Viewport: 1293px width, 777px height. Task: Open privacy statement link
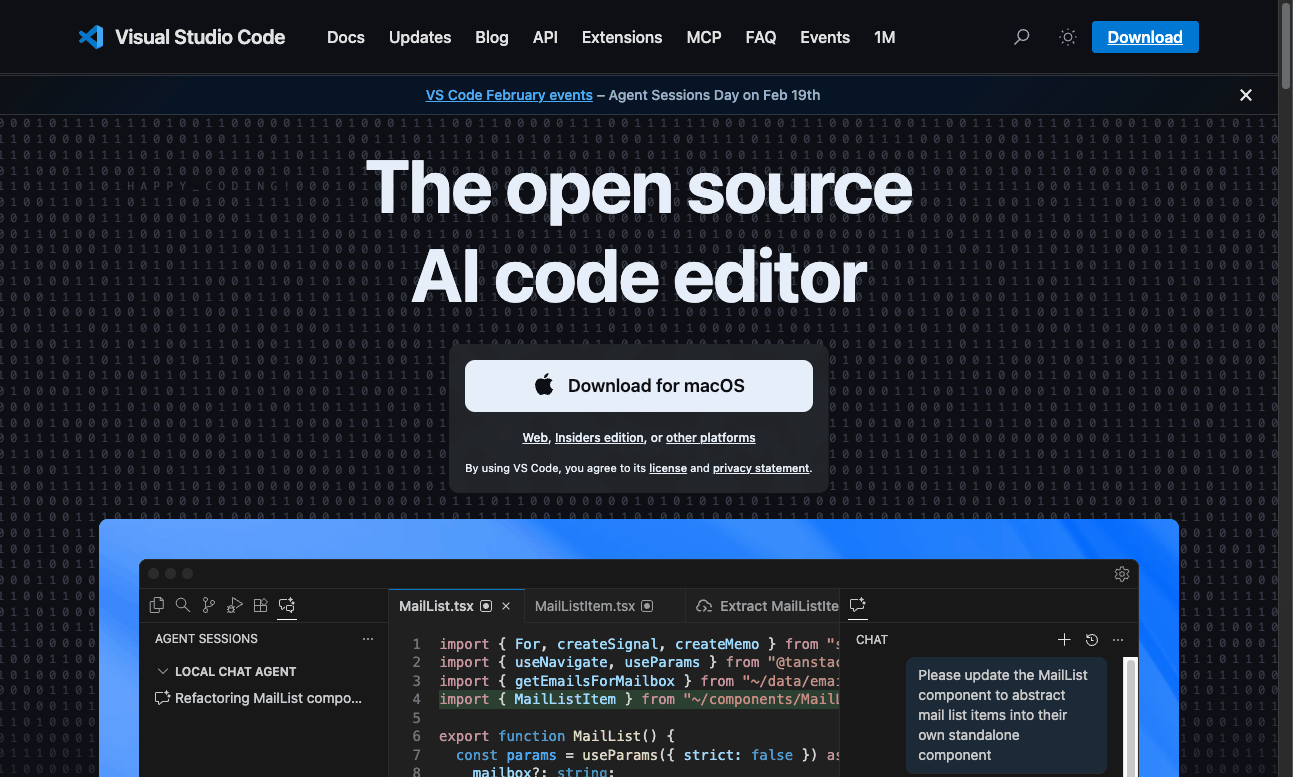click(x=761, y=468)
